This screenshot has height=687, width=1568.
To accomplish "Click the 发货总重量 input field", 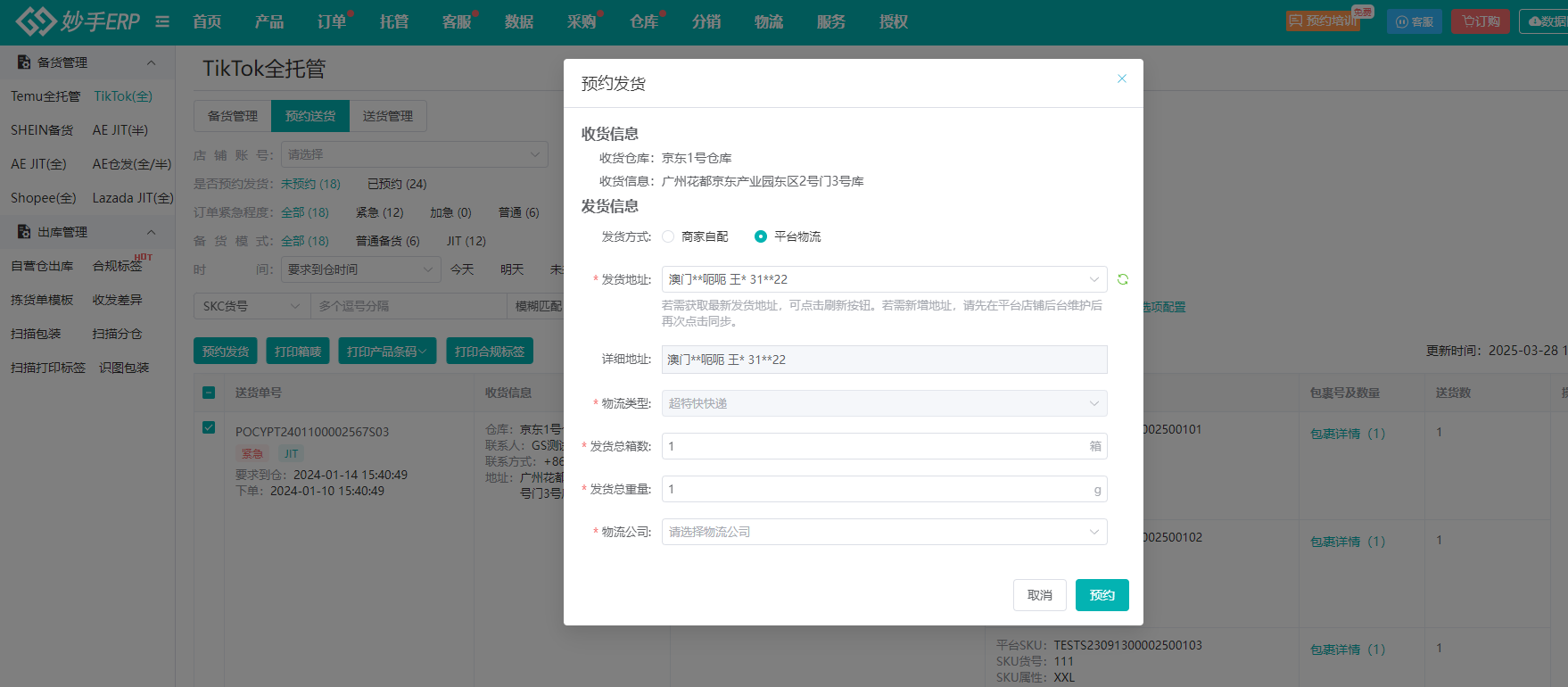I will click(884, 489).
